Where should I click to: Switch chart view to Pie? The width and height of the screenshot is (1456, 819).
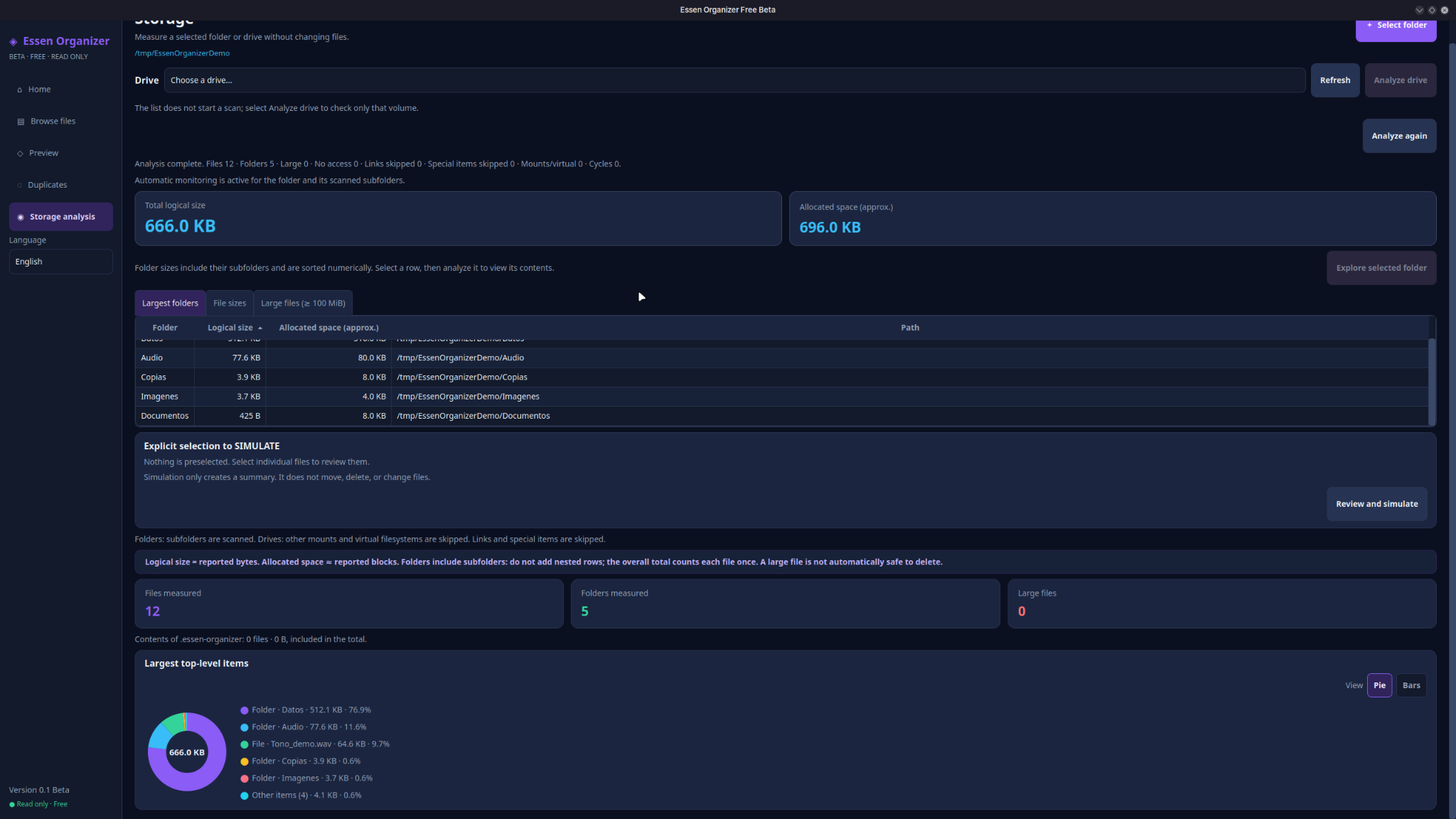[1379, 685]
